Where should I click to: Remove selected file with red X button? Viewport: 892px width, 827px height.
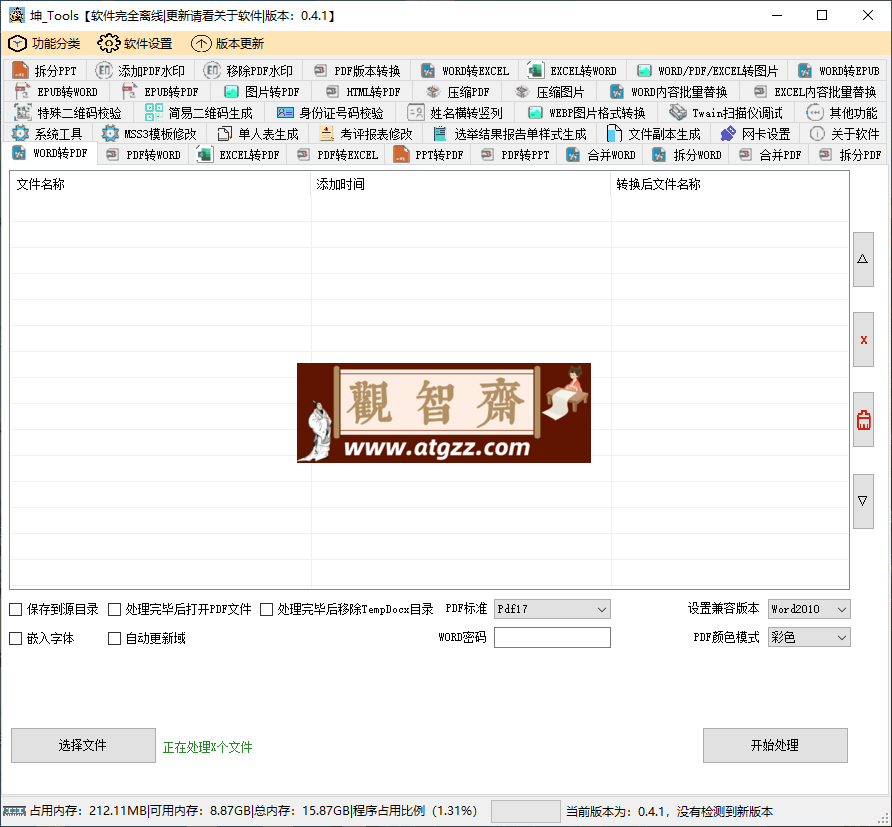tap(863, 340)
